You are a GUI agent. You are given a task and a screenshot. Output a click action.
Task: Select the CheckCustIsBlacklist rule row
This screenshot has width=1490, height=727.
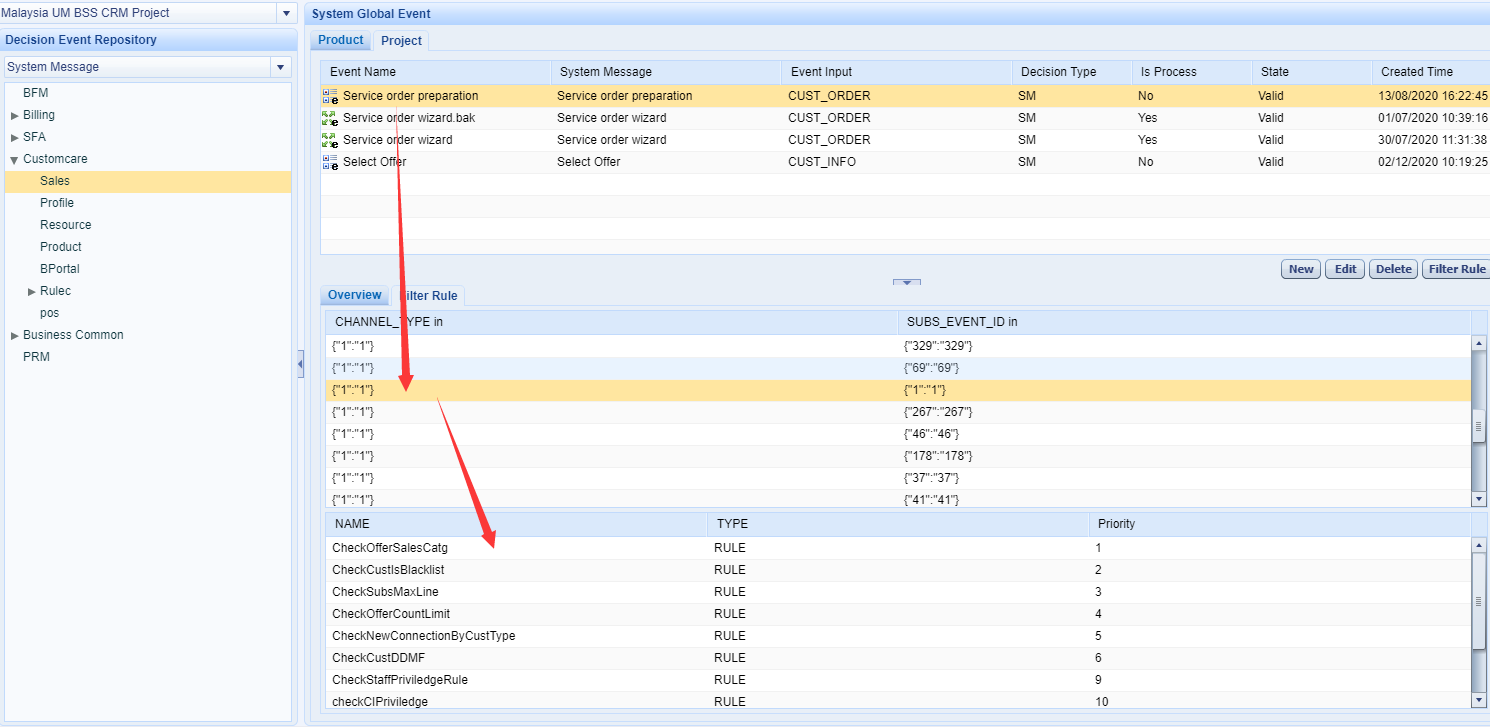[899, 570]
